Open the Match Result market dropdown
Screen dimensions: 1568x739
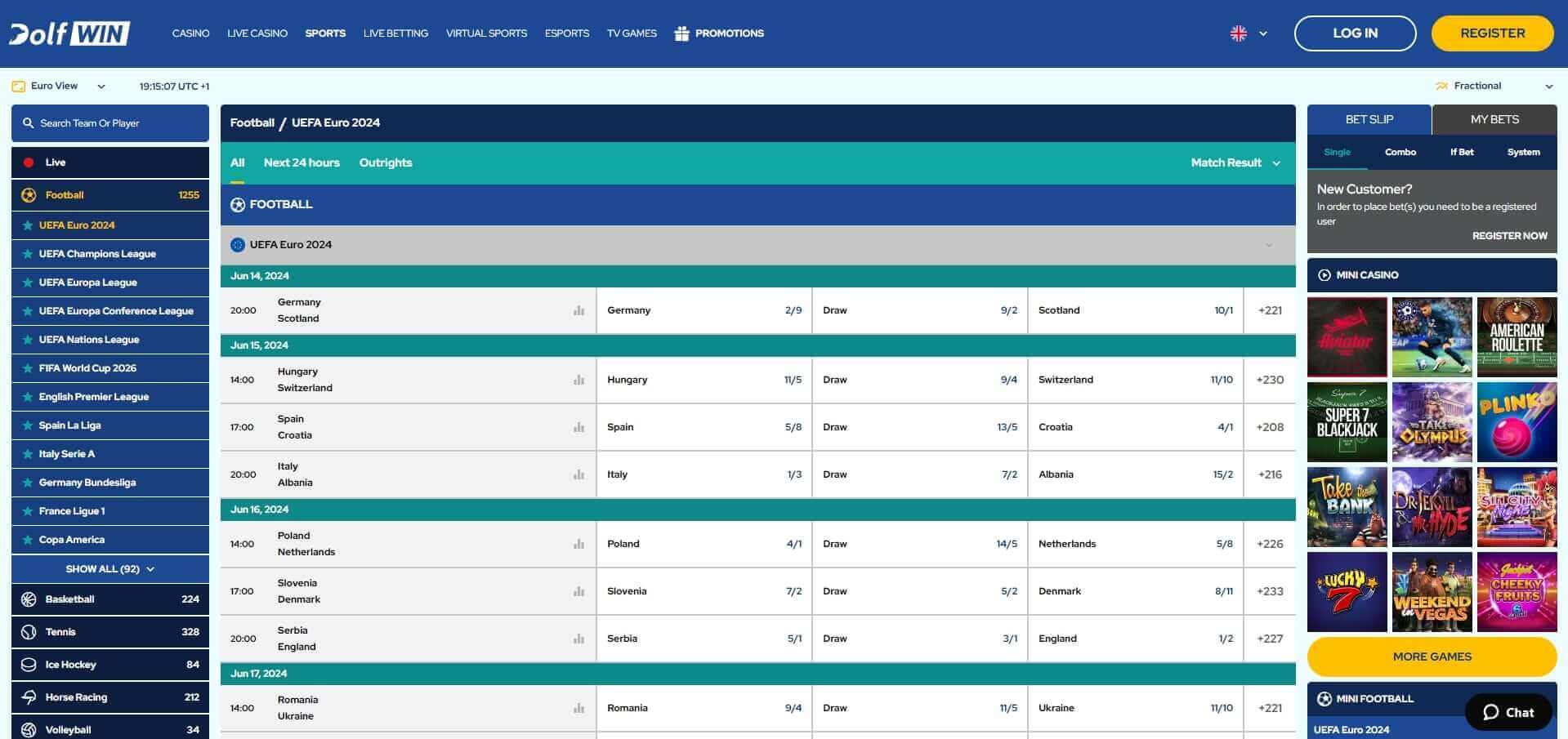tap(1235, 162)
